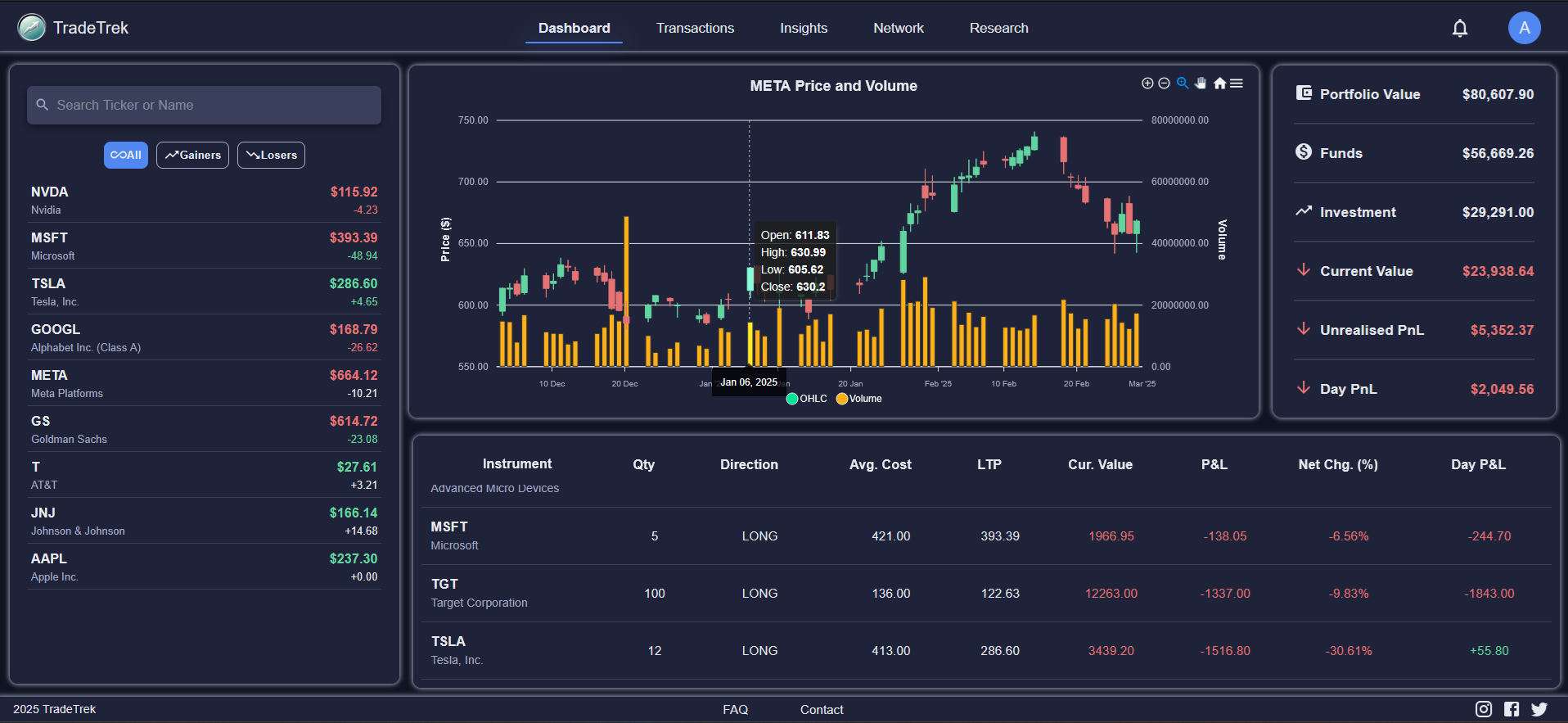Select the chart panning hand tool
The width and height of the screenshot is (1568, 723).
(x=1201, y=84)
